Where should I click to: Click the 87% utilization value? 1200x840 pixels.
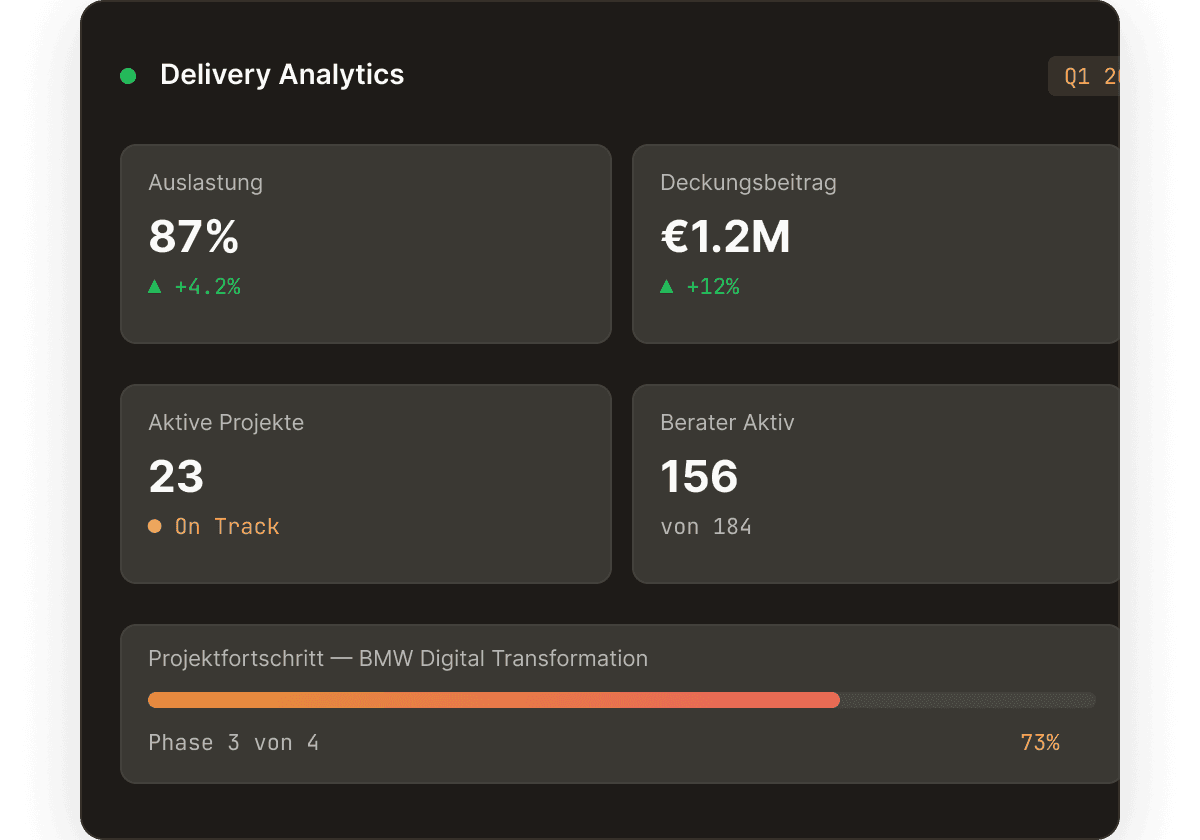194,237
